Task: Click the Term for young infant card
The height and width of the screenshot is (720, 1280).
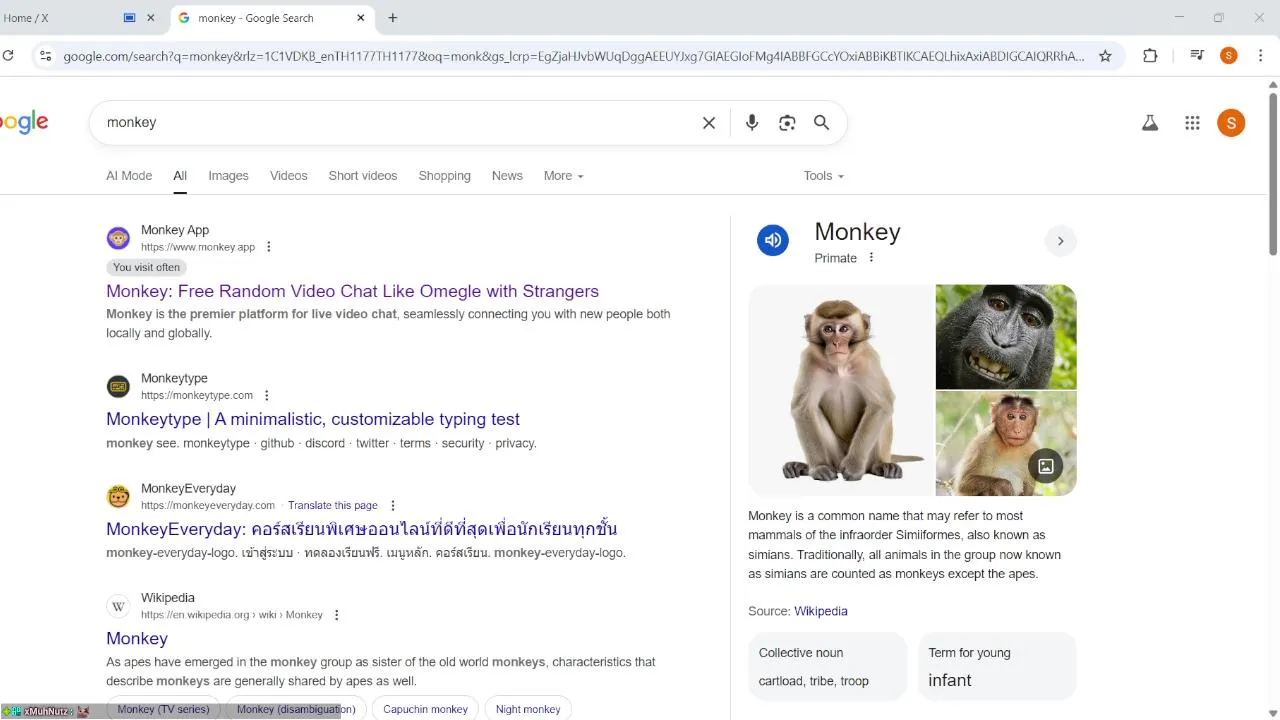Action: tap(997, 666)
